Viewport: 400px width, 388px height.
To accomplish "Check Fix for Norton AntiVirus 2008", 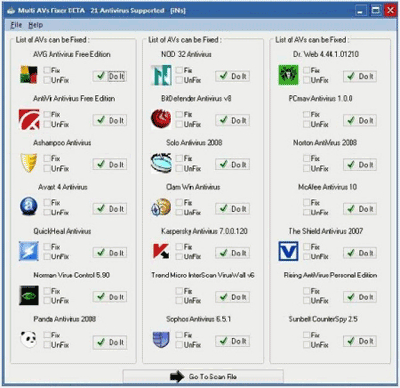I will coord(307,158).
